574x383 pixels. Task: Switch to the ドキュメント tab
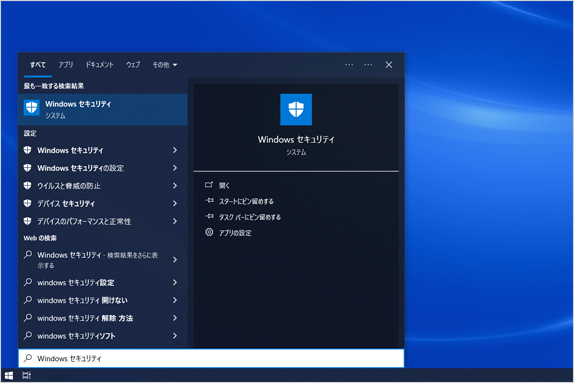click(100, 65)
